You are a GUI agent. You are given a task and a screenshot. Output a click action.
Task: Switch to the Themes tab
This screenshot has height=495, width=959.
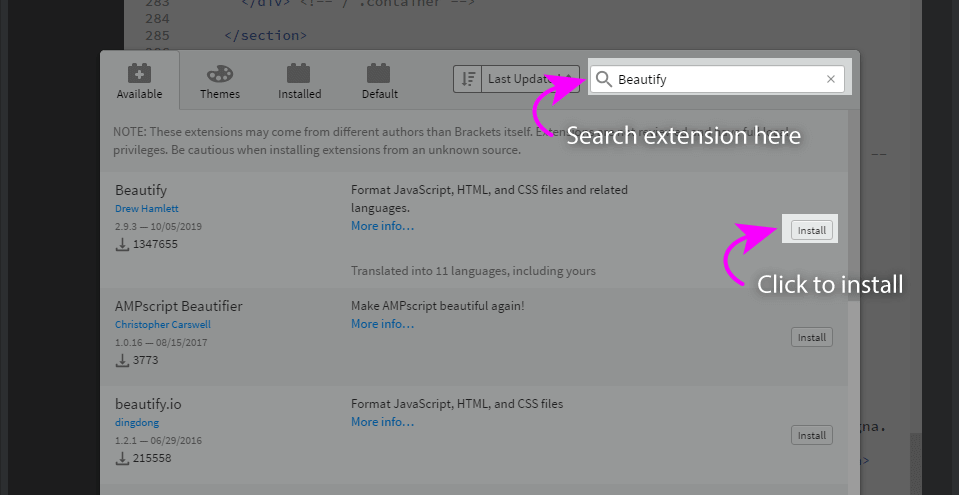(x=220, y=80)
